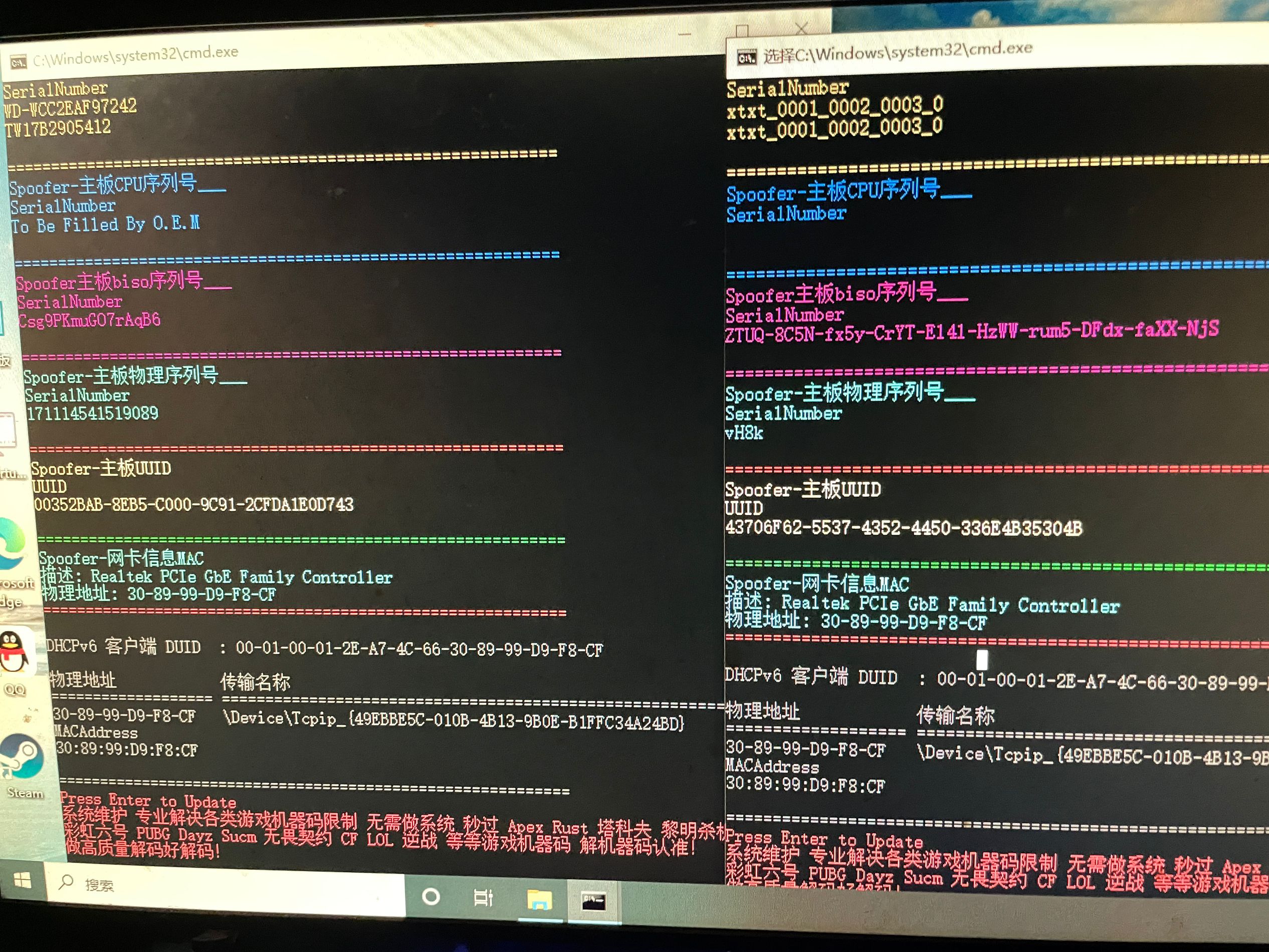1269x952 pixels.
Task: Click the Cortana circle icon on taskbar
Action: [431, 897]
